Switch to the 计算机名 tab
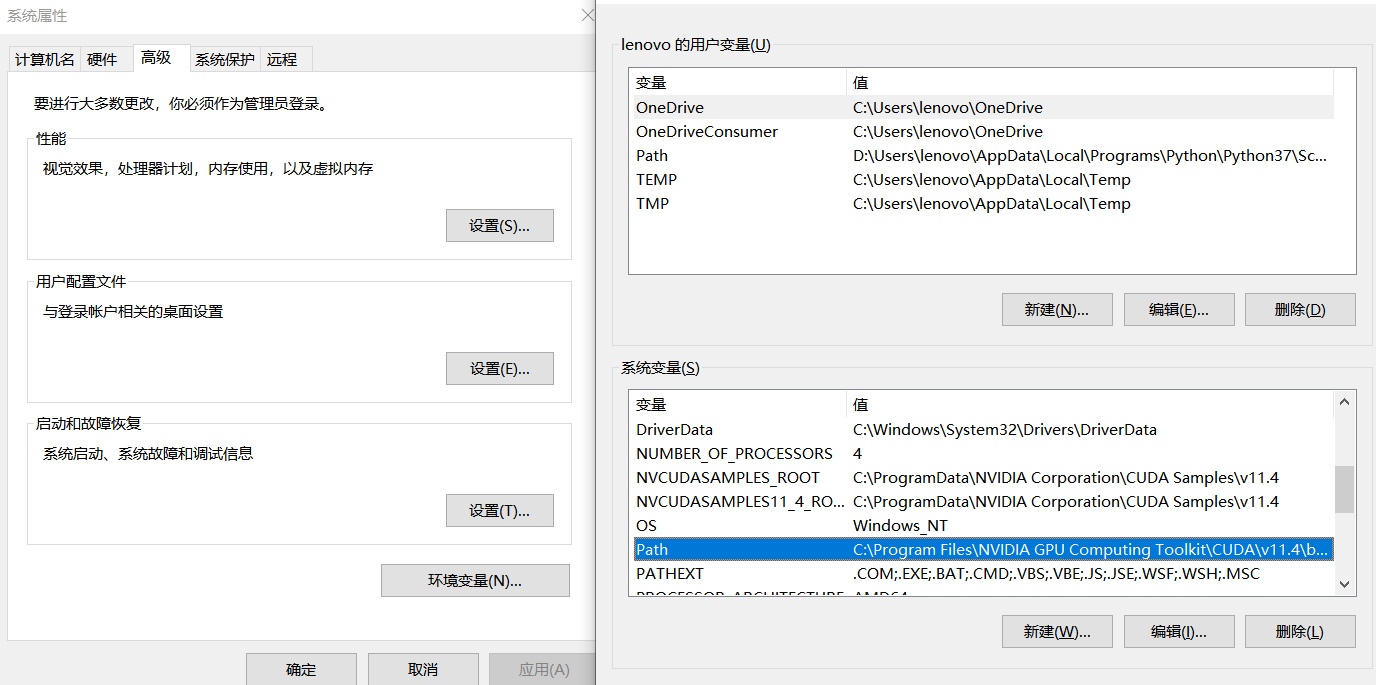The image size is (1376, 685). (x=44, y=59)
